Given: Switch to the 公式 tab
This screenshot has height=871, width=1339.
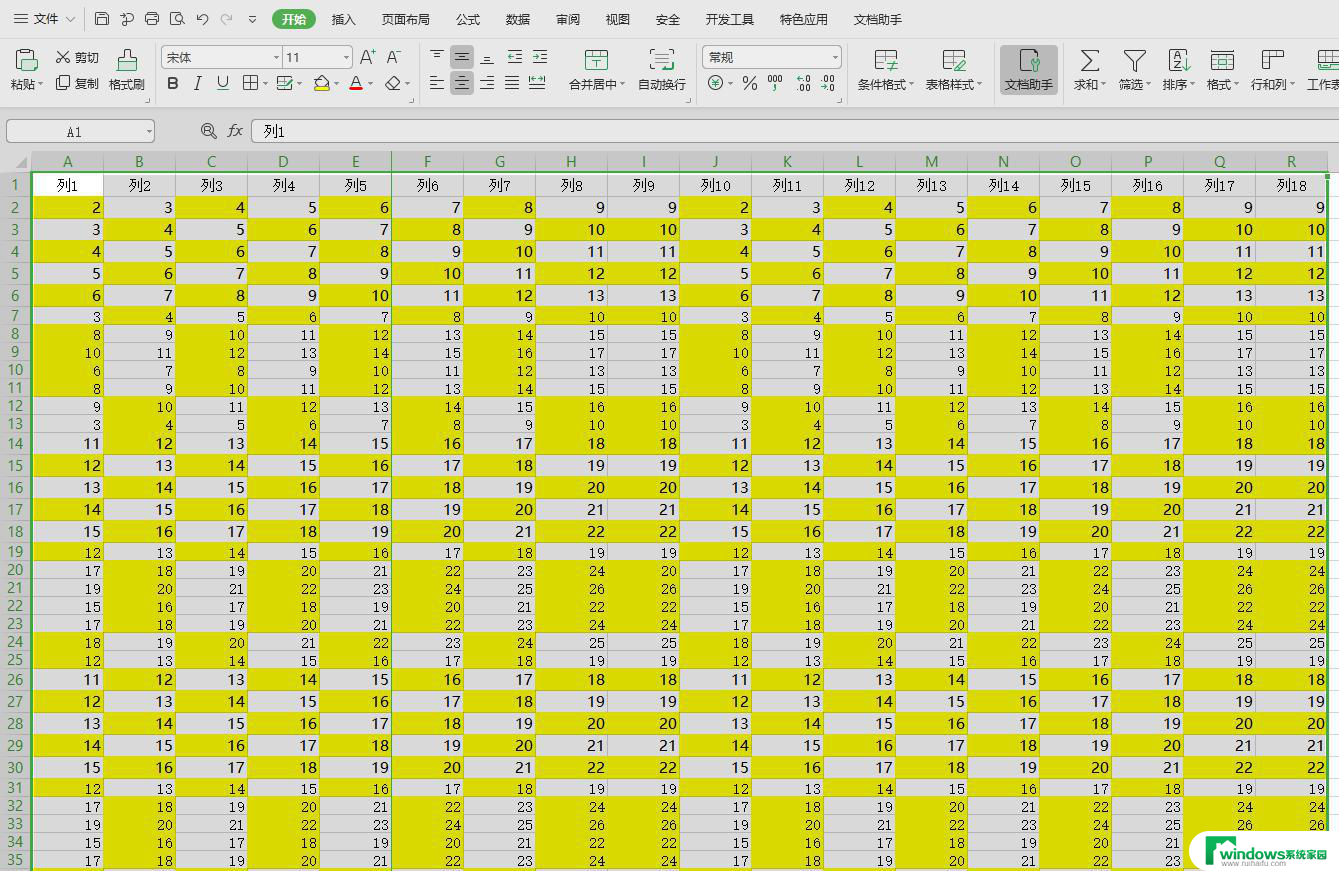Looking at the screenshot, I should click(468, 19).
